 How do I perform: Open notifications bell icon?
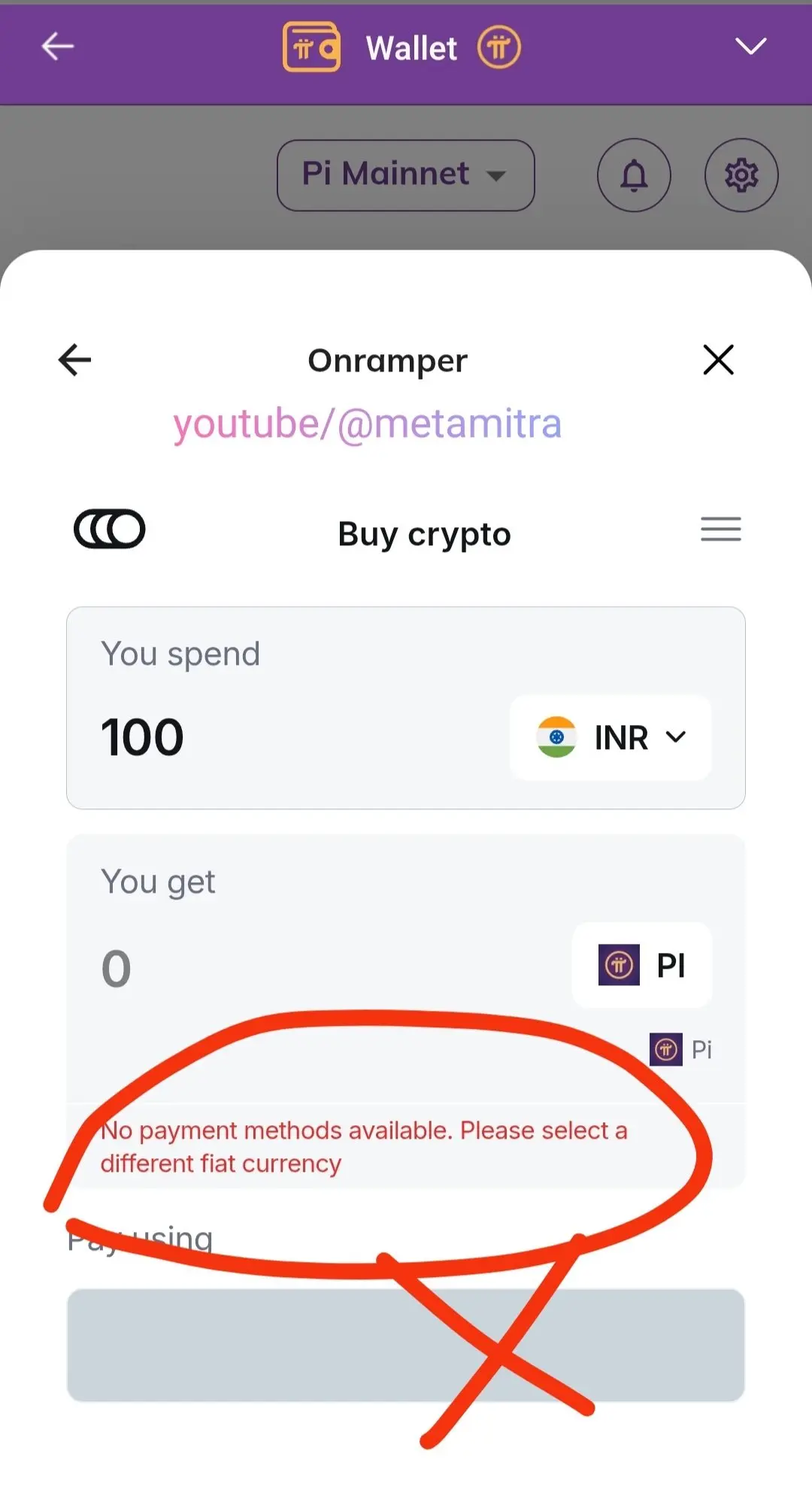[634, 175]
